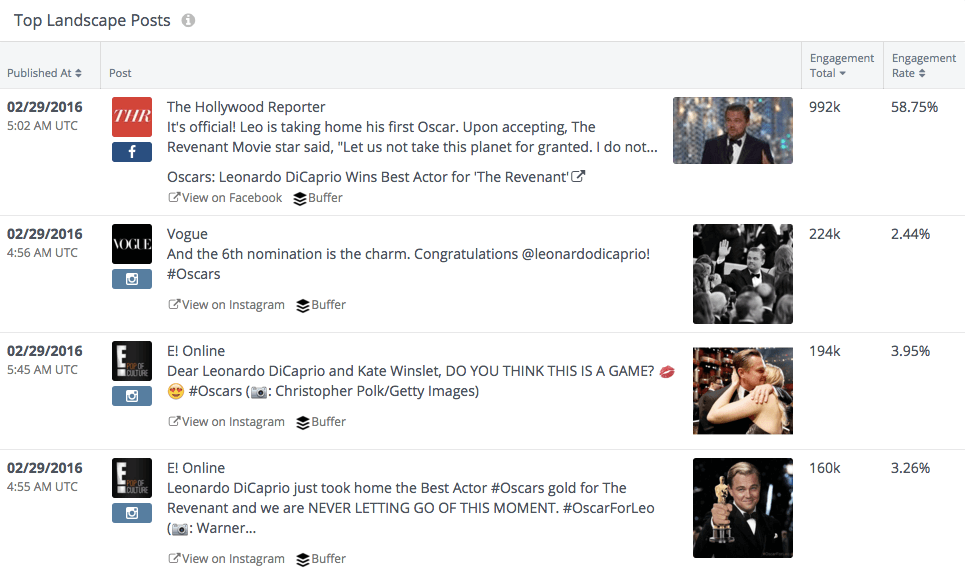Click the 992k engagement total
Viewport: 965px width, 572px height.
point(825,107)
